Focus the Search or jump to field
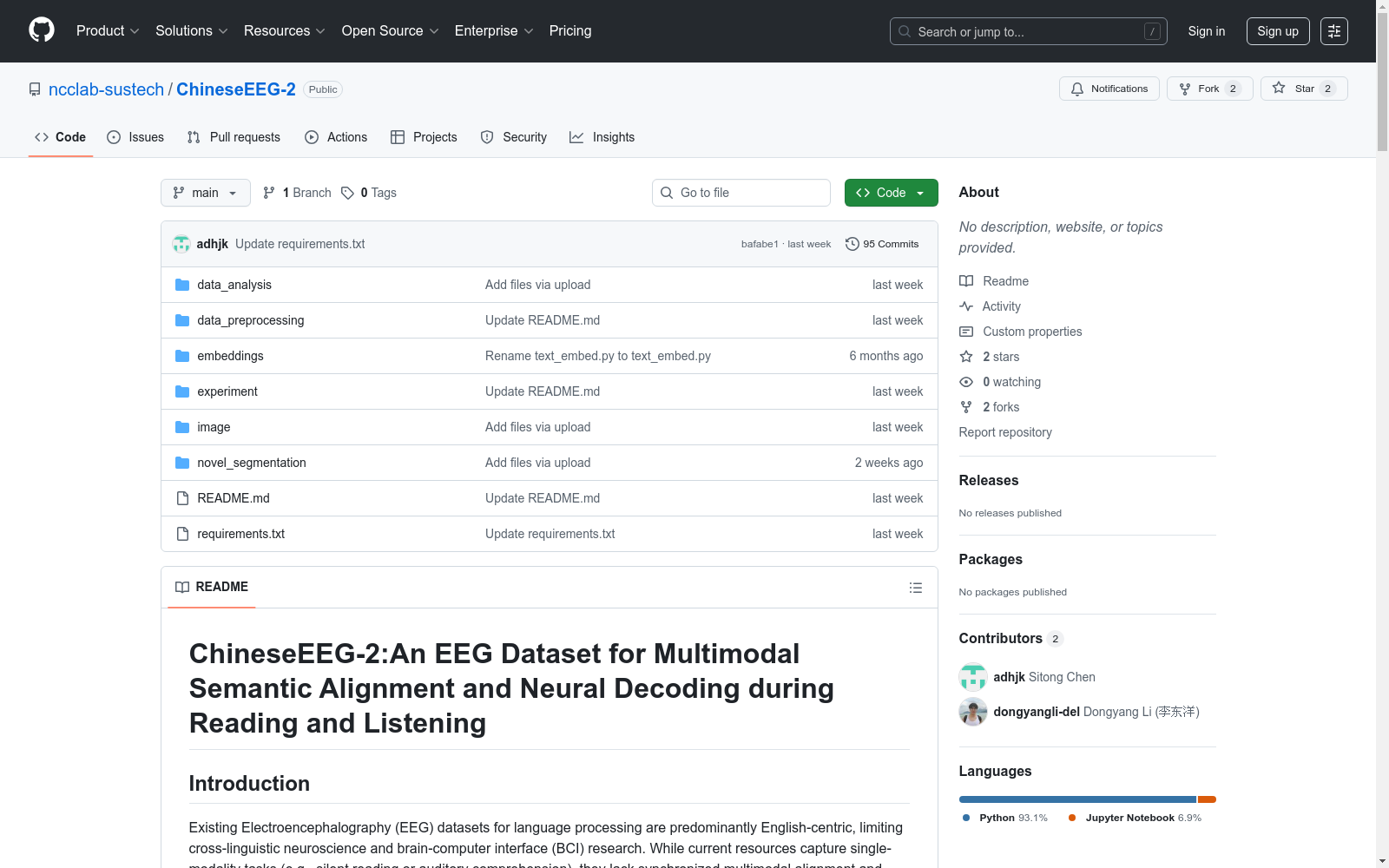 [x=1029, y=31]
